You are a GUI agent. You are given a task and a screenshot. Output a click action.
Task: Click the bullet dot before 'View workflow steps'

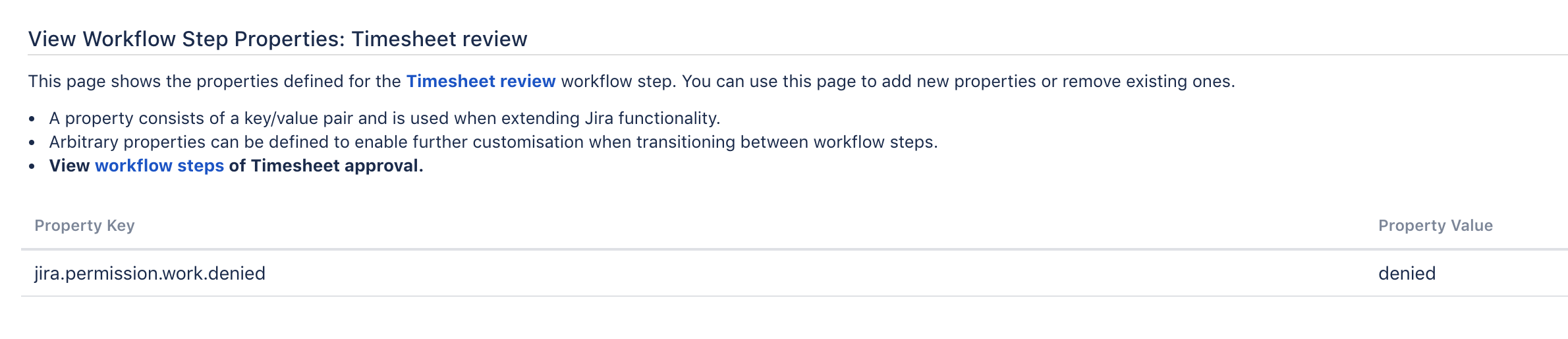point(32,167)
